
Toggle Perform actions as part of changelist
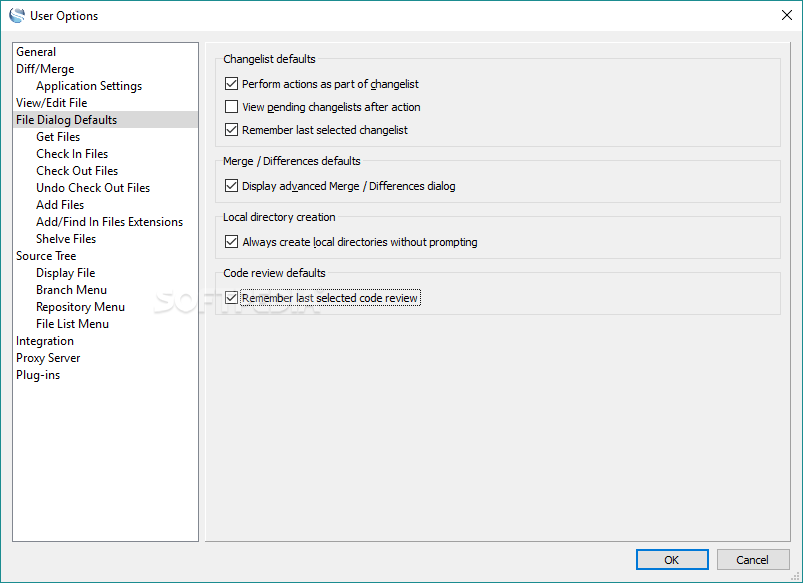(x=232, y=85)
